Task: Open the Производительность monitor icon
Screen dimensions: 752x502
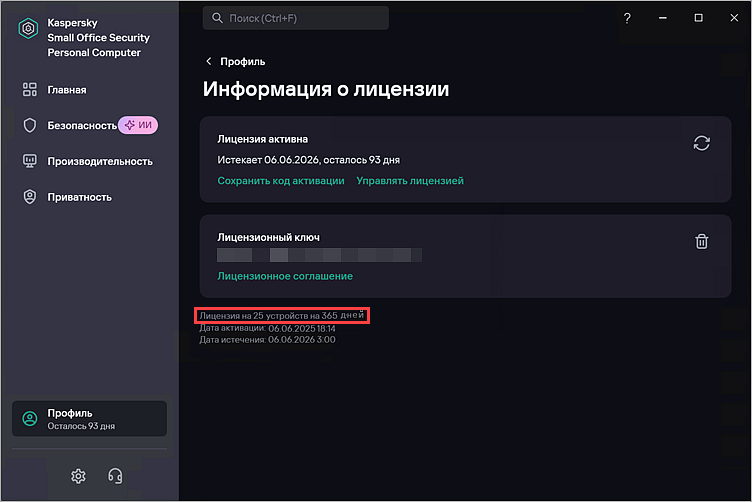Action: click(30, 161)
